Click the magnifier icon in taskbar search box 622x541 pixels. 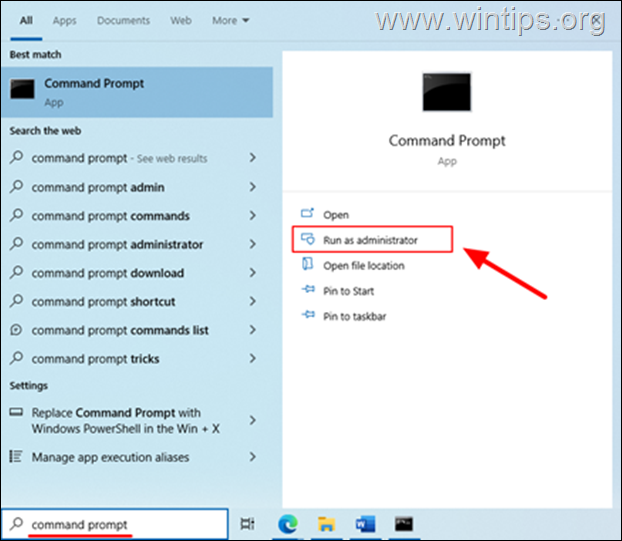click(x=16, y=524)
